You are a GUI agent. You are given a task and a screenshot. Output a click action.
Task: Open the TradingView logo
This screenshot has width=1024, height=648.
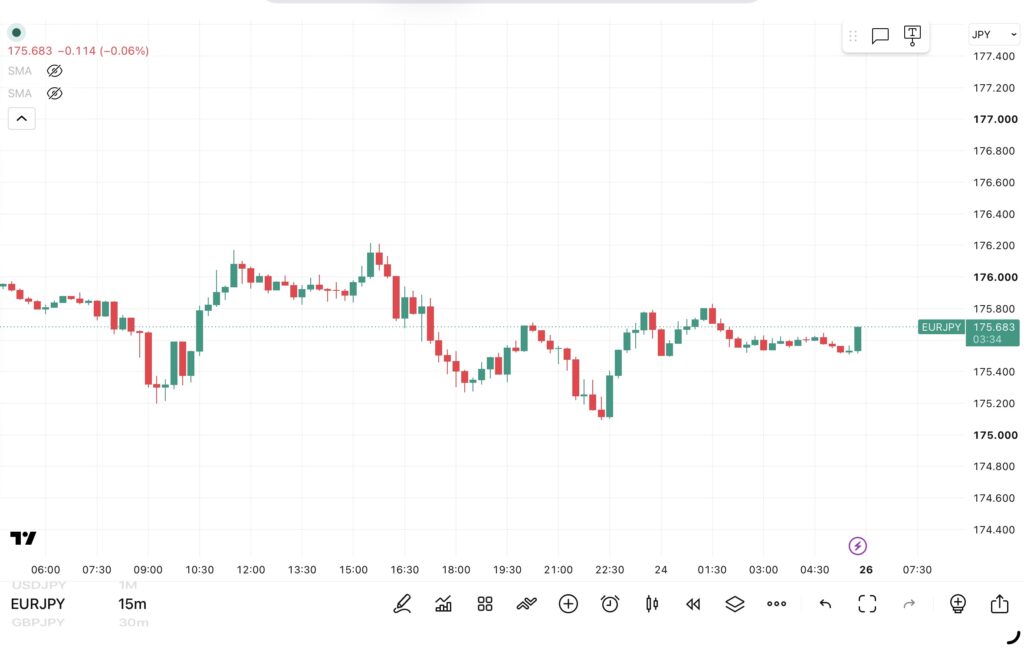pyautogui.click(x=24, y=538)
